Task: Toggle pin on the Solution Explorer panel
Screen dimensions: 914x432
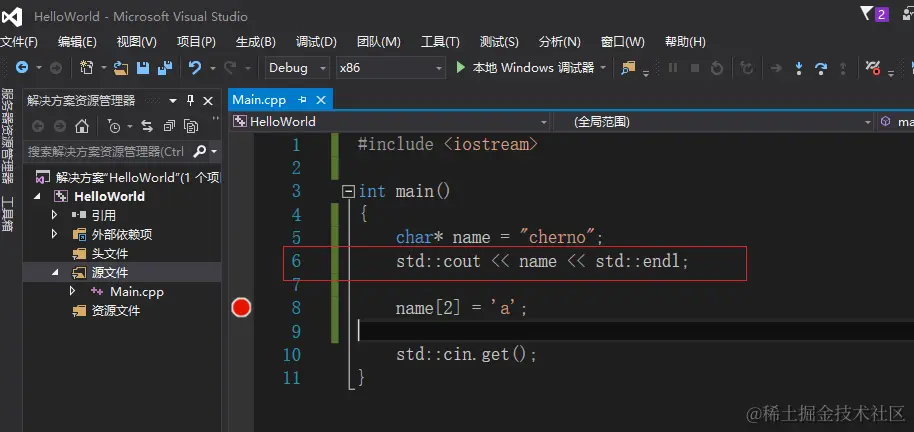Action: [190, 101]
